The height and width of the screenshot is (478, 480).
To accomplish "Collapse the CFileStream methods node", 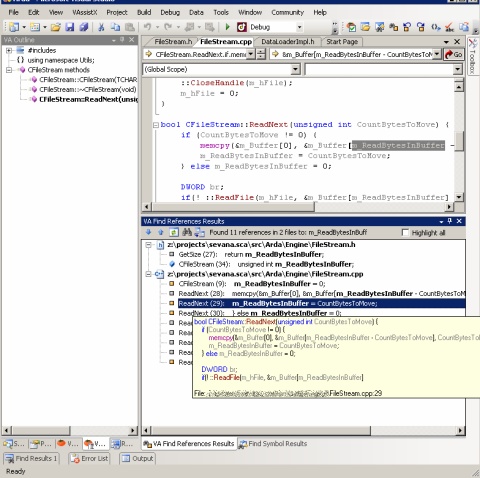I will click(9, 70).
